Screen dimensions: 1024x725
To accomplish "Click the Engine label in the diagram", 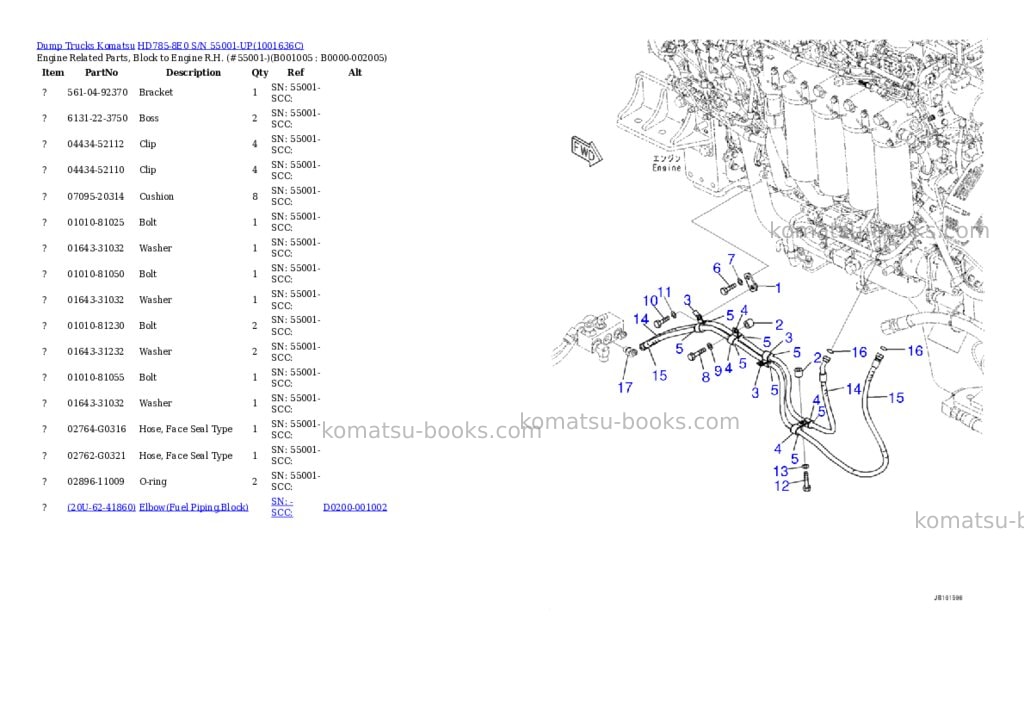I will click(666, 168).
